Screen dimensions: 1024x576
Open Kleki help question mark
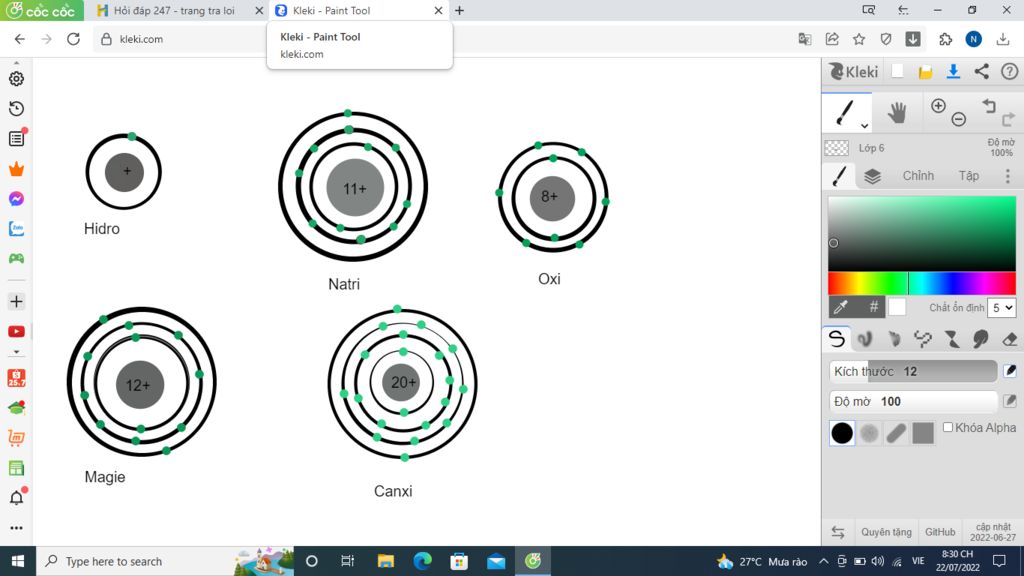coord(1010,71)
